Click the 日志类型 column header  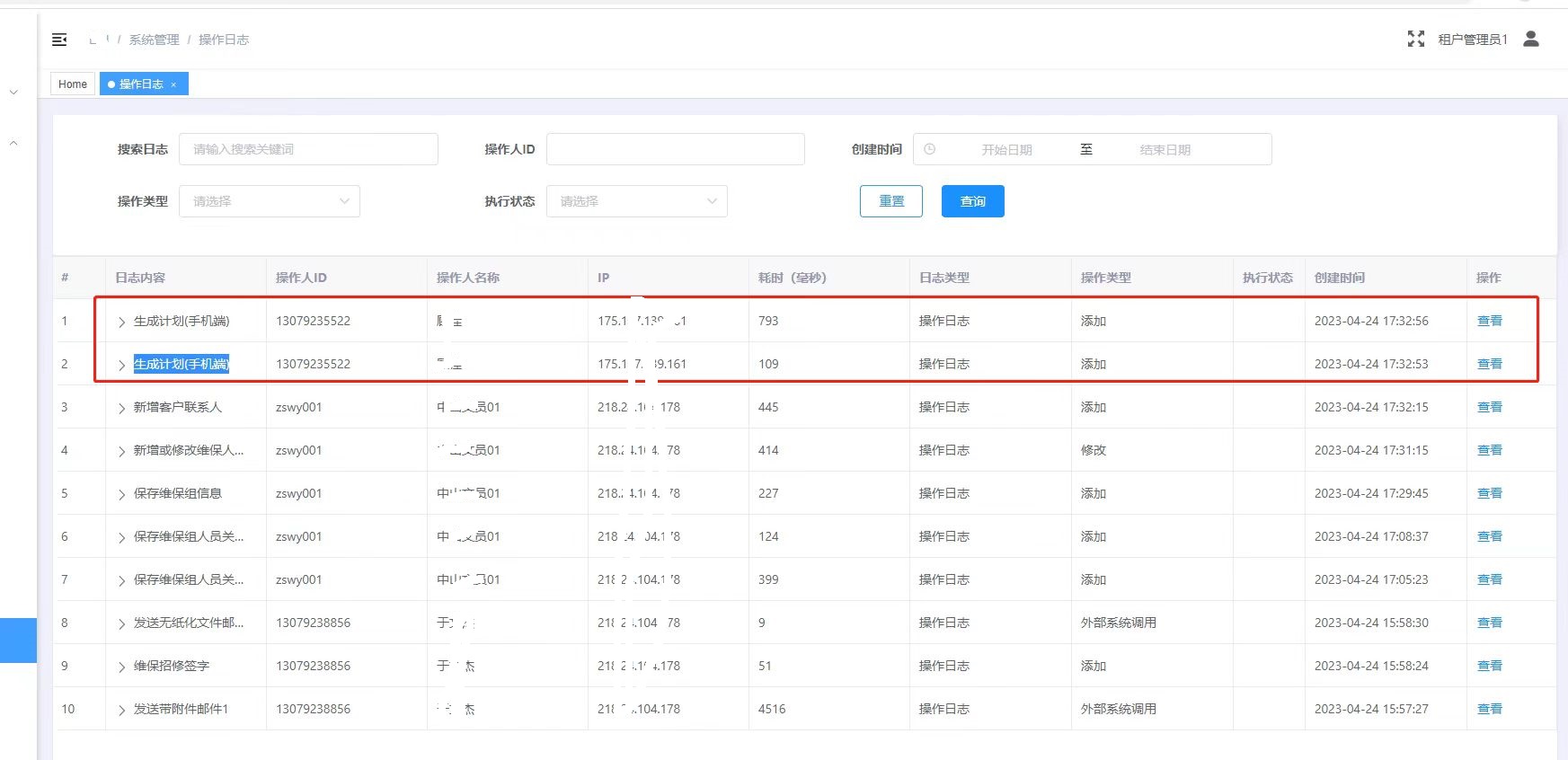(944, 278)
